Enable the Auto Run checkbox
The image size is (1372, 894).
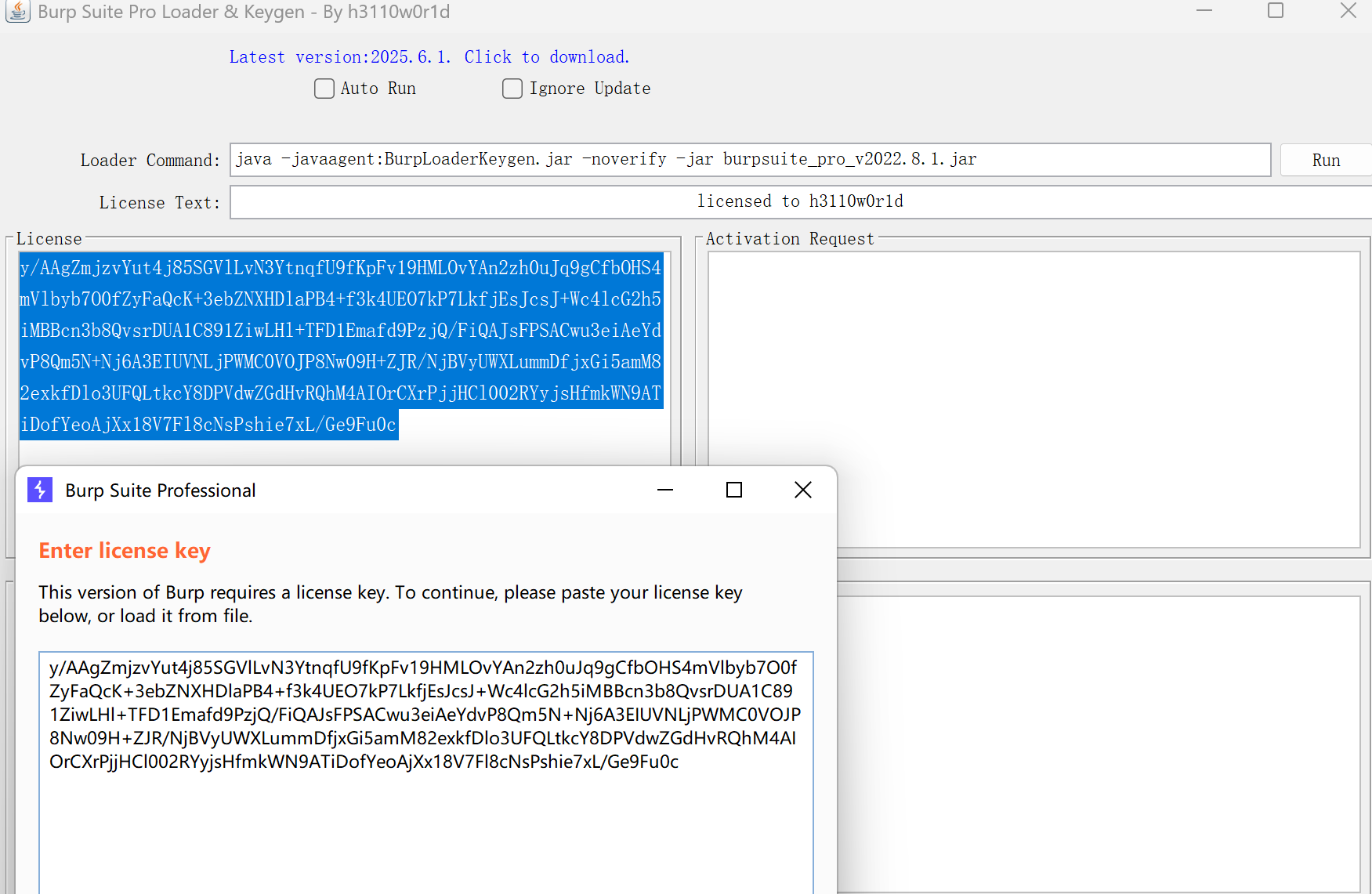324,89
